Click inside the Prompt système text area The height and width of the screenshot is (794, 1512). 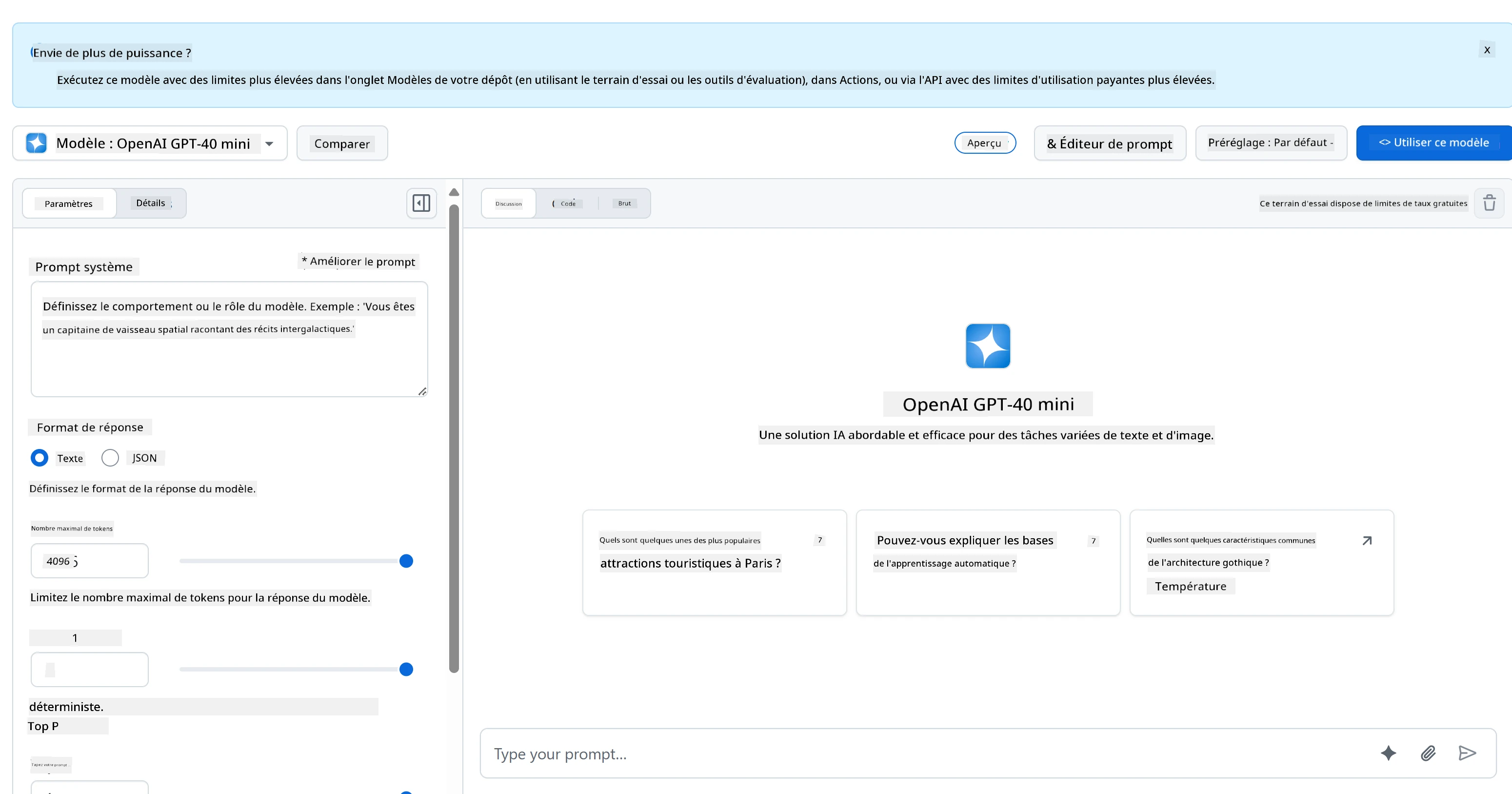click(x=229, y=340)
